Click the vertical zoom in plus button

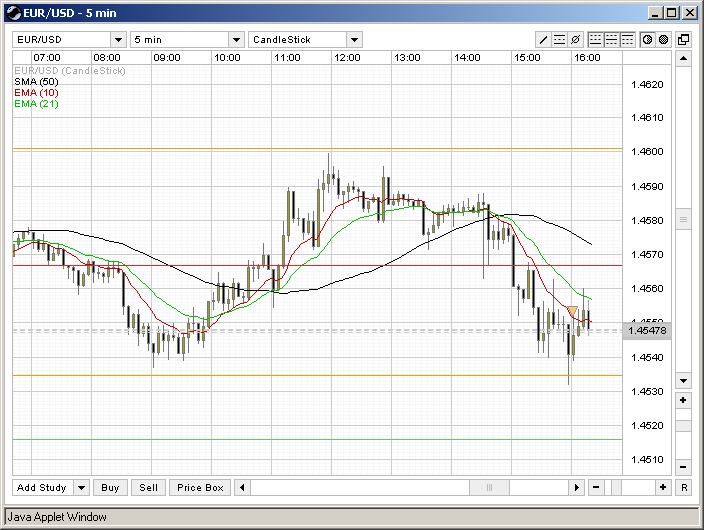click(x=683, y=400)
